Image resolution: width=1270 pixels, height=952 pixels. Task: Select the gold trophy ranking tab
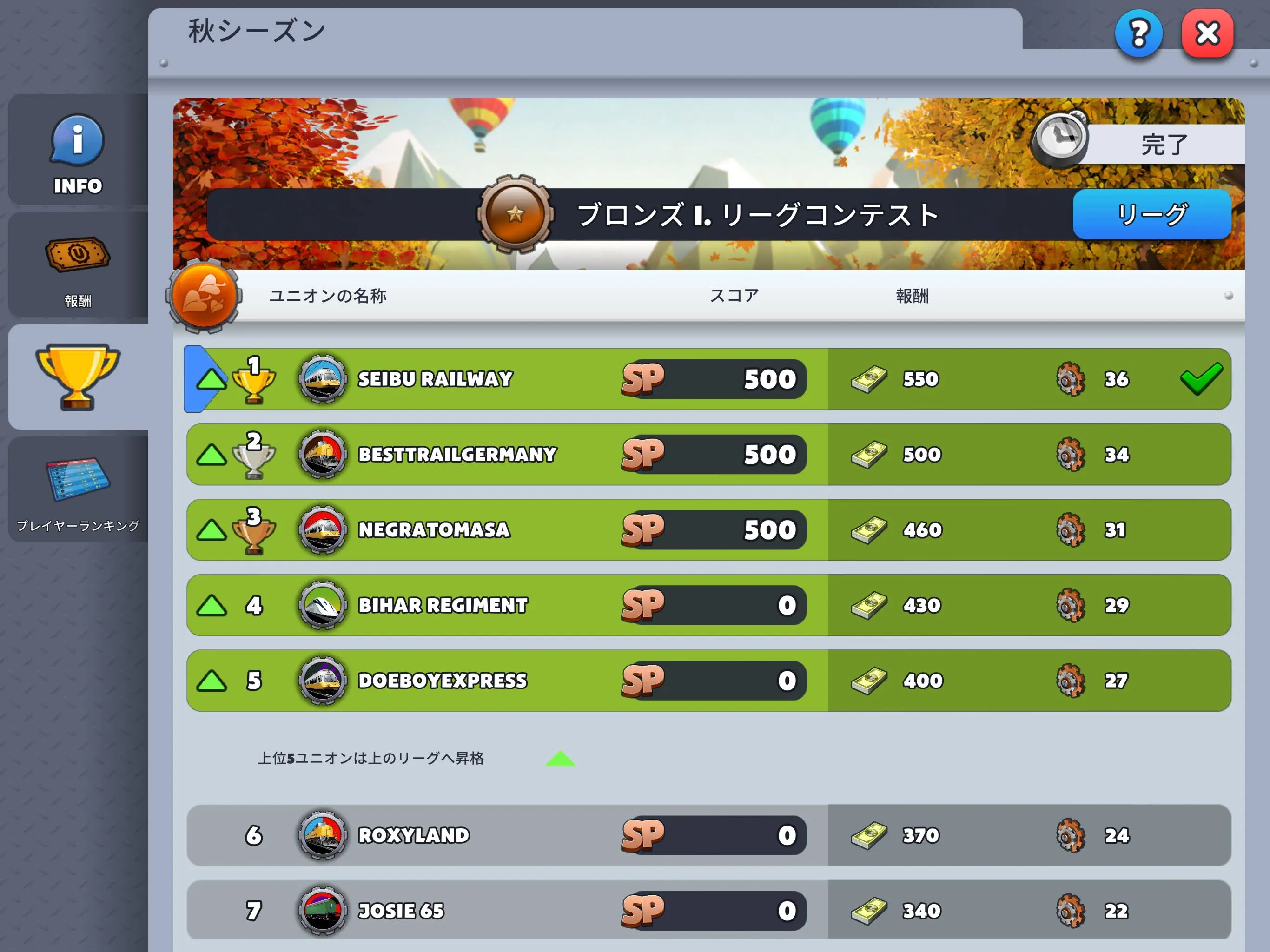78,377
